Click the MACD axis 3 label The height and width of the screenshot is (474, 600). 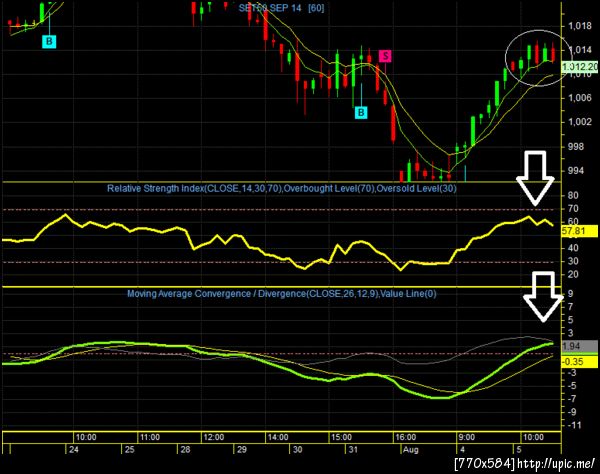pos(571,333)
